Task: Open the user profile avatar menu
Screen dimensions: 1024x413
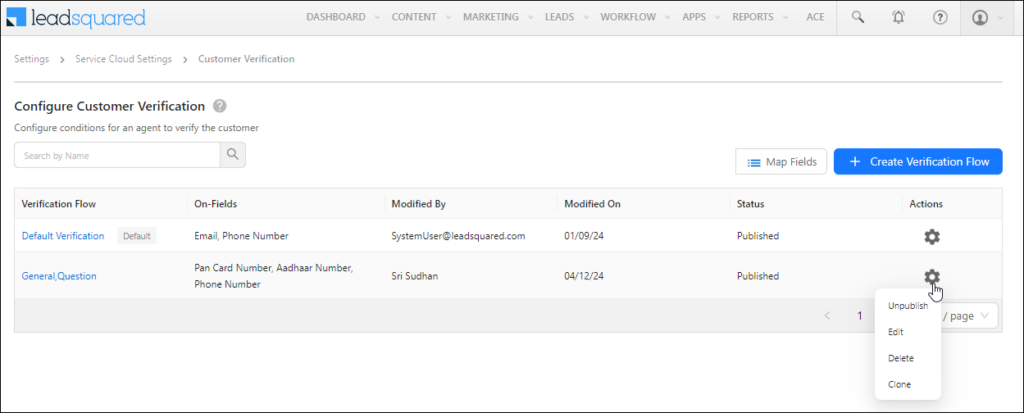Action: pyautogui.click(x=980, y=18)
